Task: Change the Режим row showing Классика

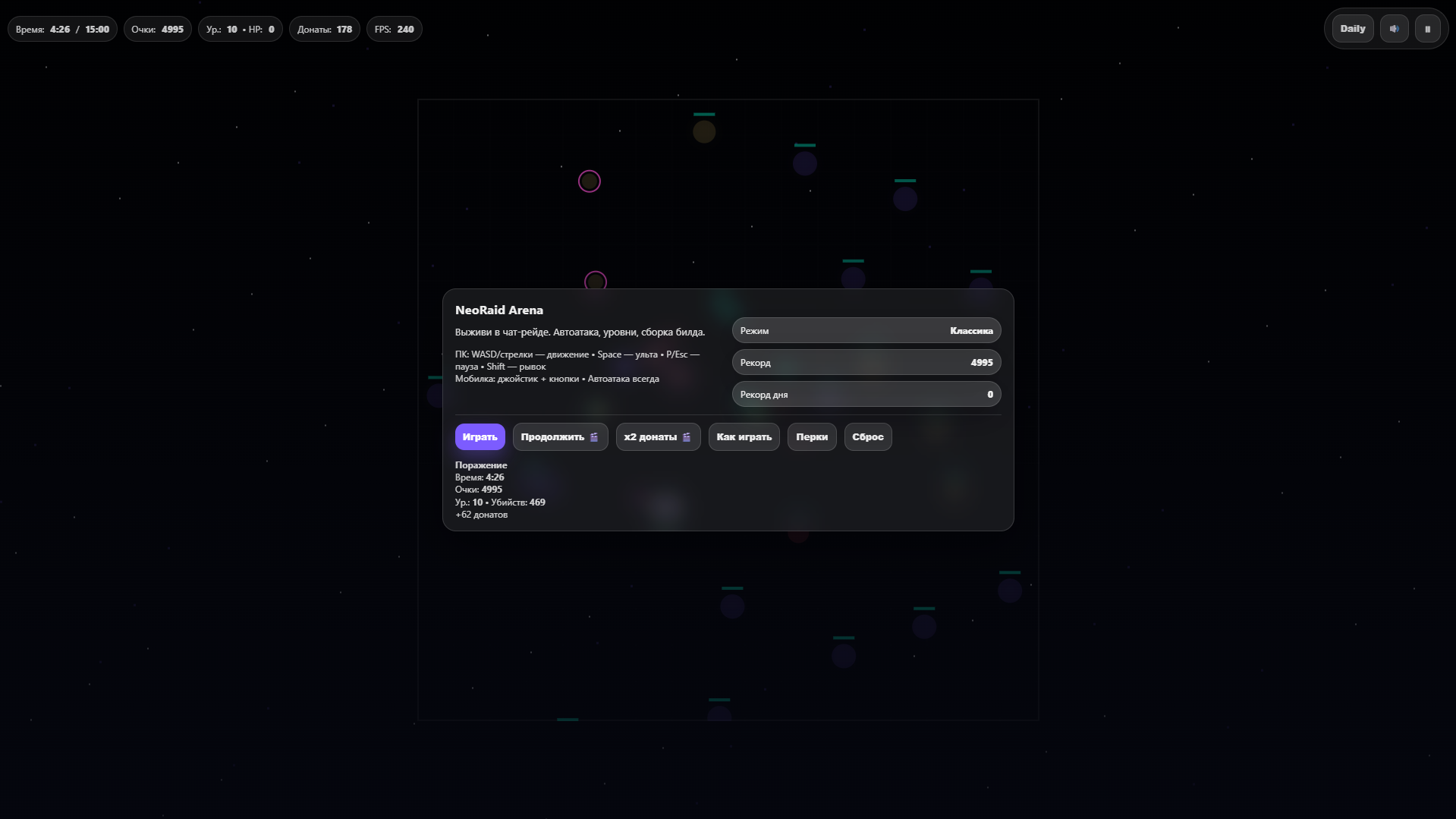Action: tap(866, 331)
